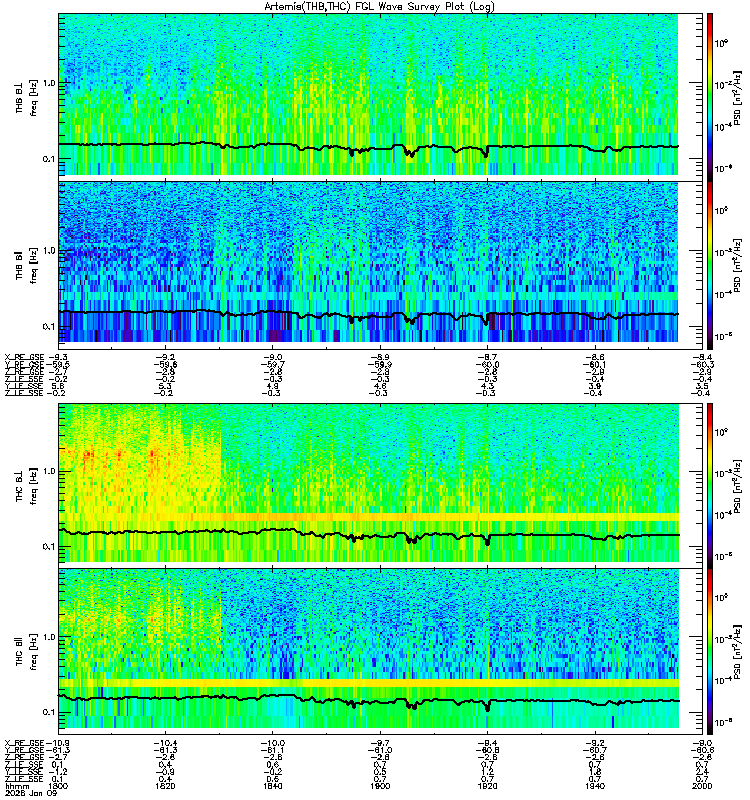This screenshot has height=800, width=750.
Task: Click the hhmm axis label
Action: pyautogui.click(x=17, y=787)
